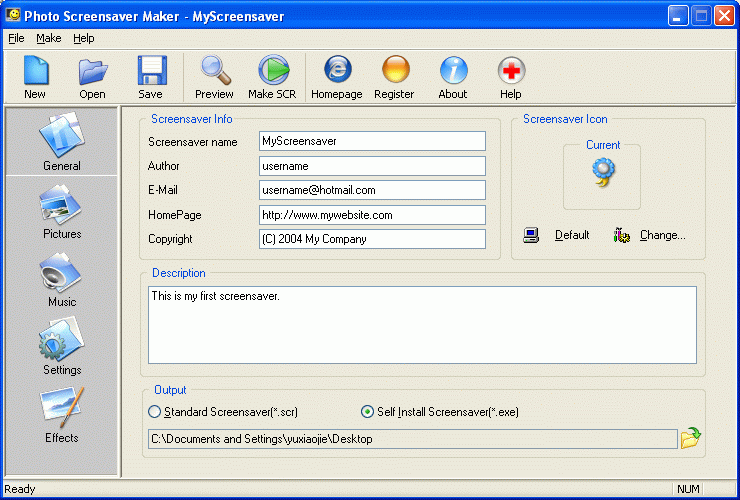The image size is (740, 500).
Task: Click the New toolbar icon
Action: point(35,76)
